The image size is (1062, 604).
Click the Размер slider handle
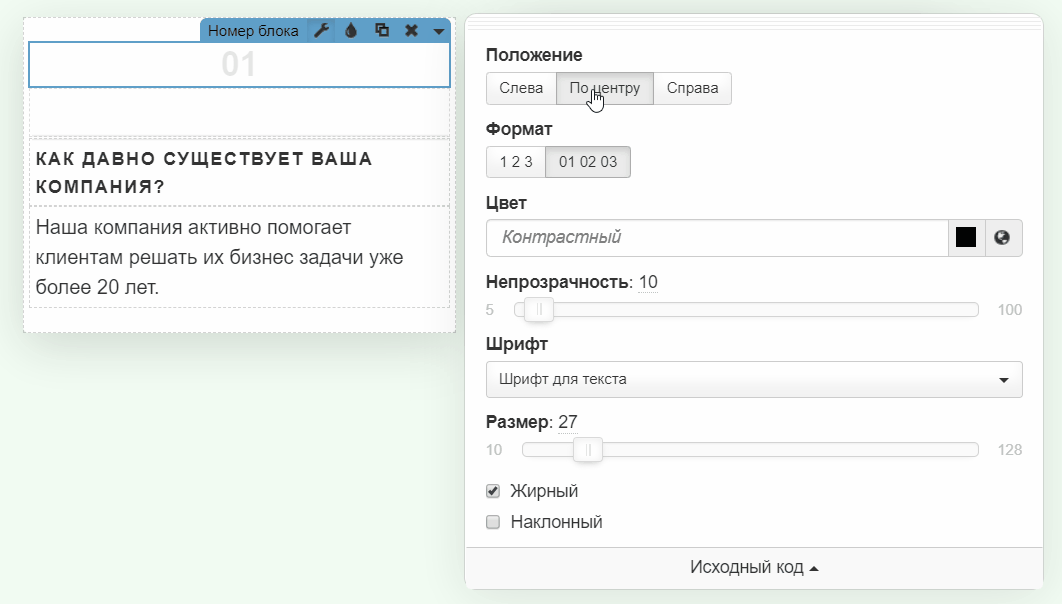(x=588, y=450)
